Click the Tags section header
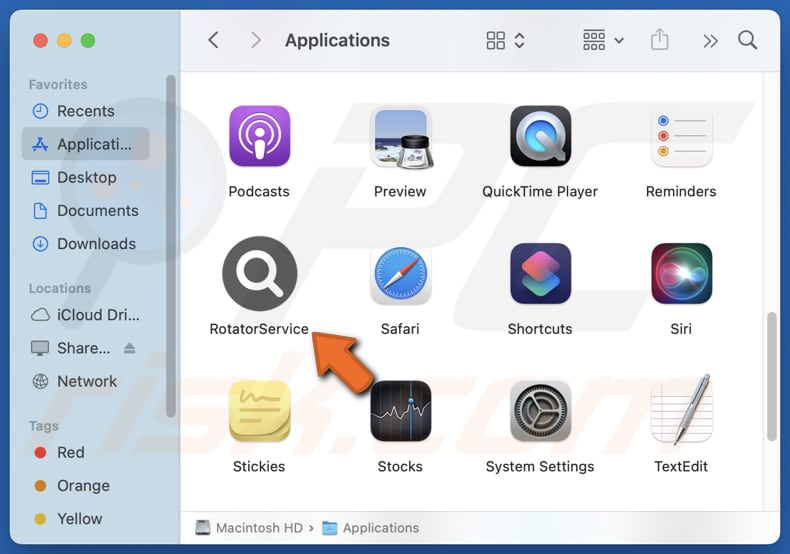This screenshot has width=790, height=554. (44, 426)
